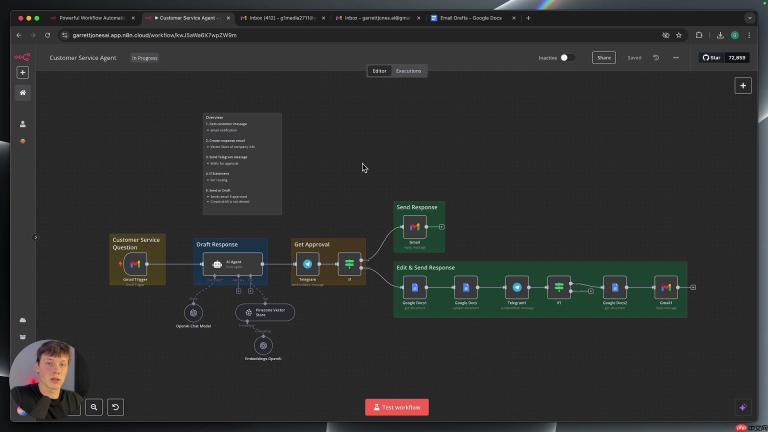768x432 pixels.
Task: Bookmark this page with star icon
Action: pos(679,35)
